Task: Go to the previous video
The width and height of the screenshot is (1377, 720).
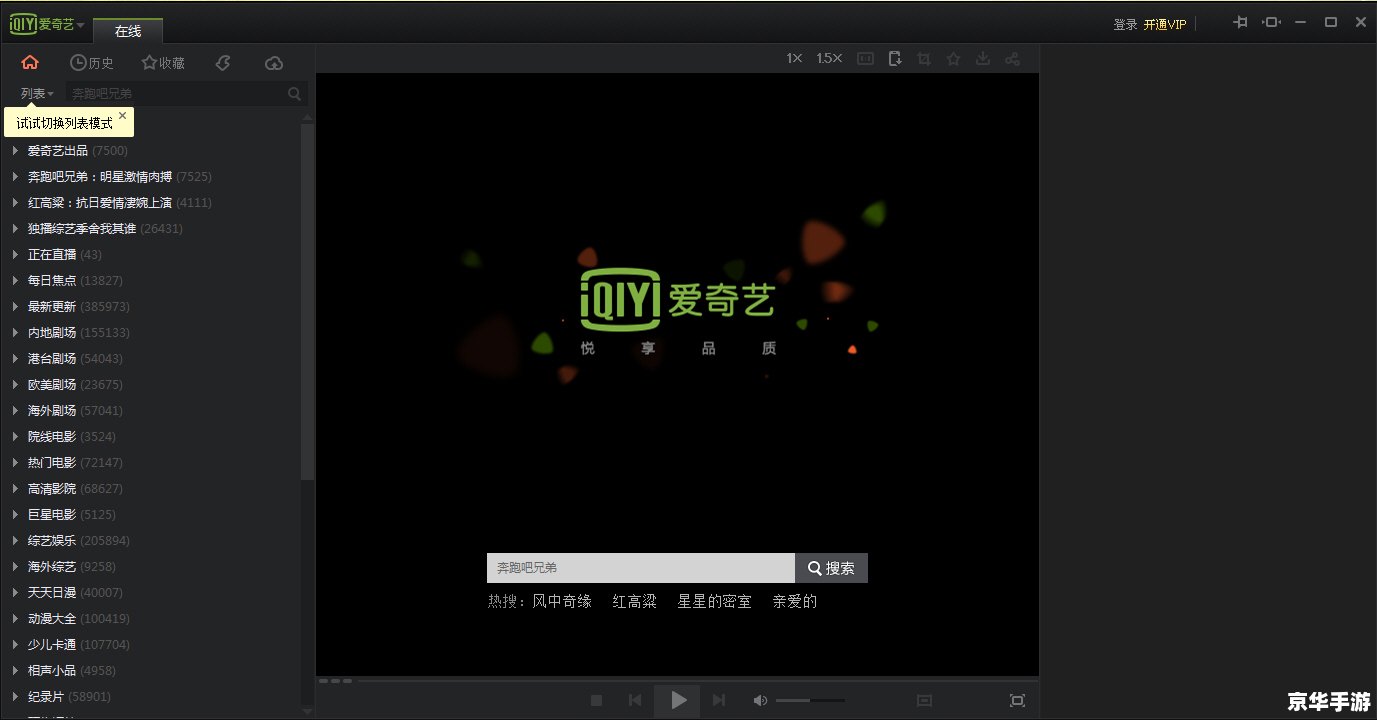Action: [x=635, y=701]
